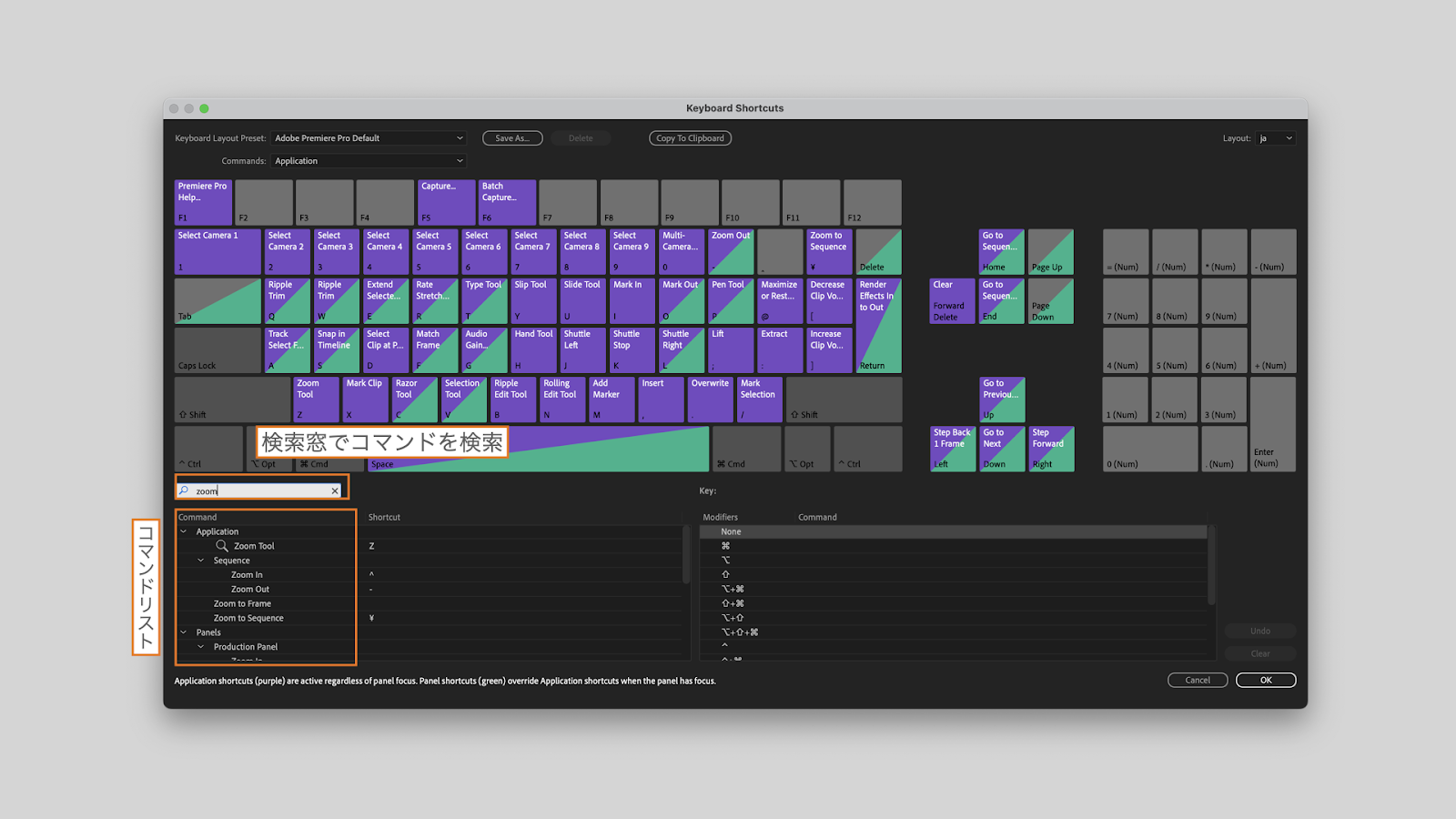Click the Shuttle Stop K key

coord(632,350)
